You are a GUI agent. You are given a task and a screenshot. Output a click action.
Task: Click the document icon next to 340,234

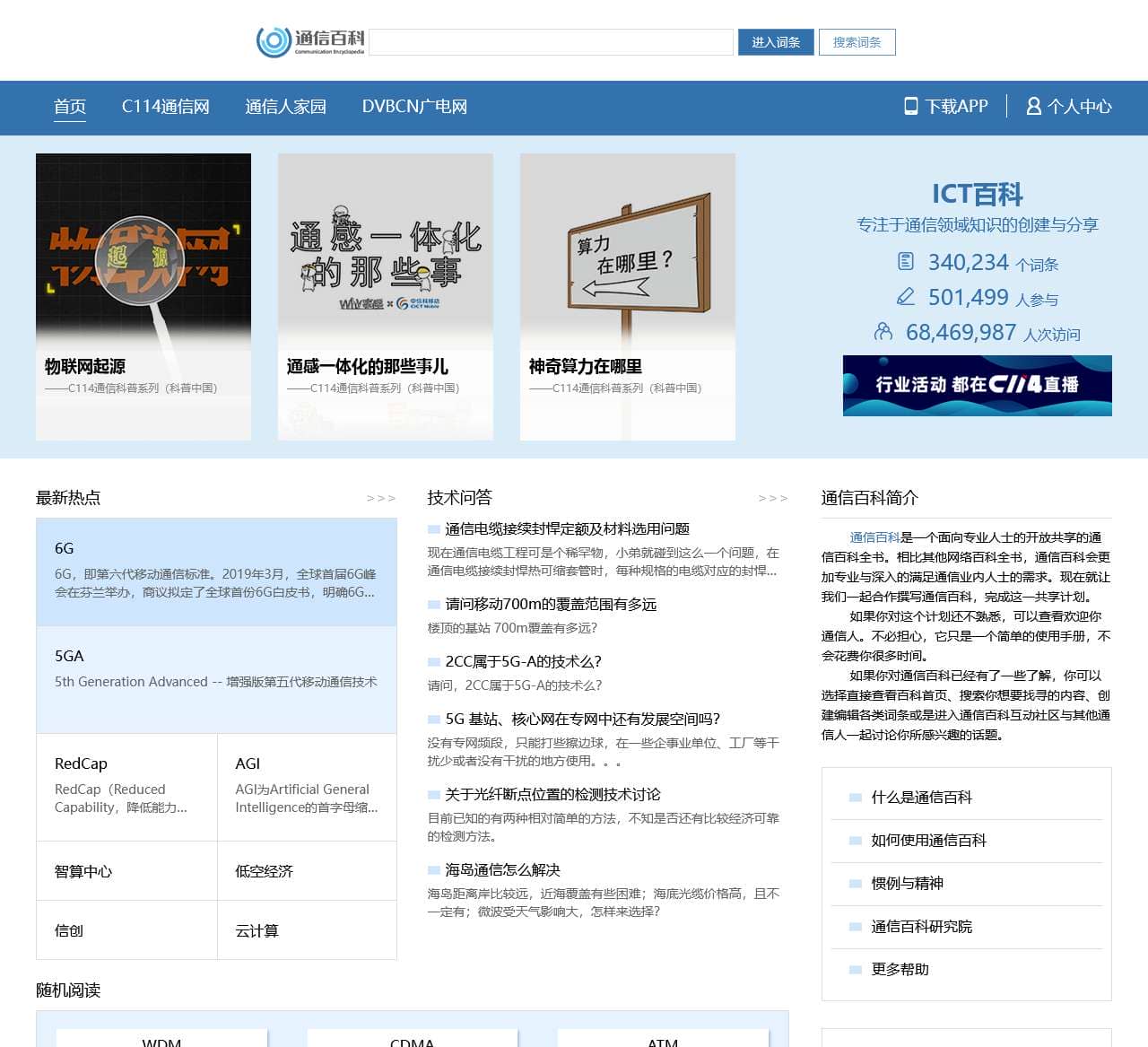tap(906, 261)
